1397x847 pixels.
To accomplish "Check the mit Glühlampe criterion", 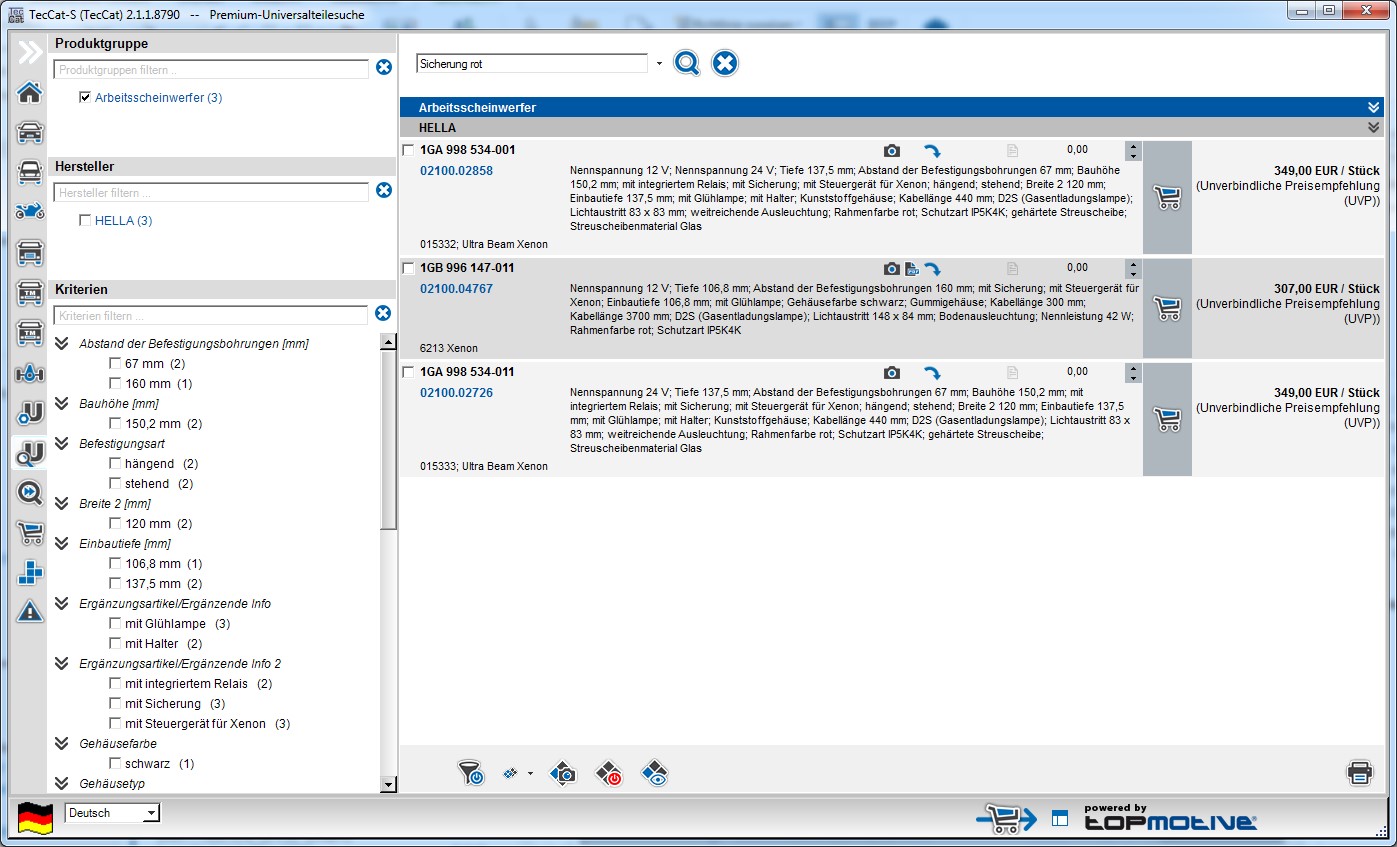I will 116,623.
